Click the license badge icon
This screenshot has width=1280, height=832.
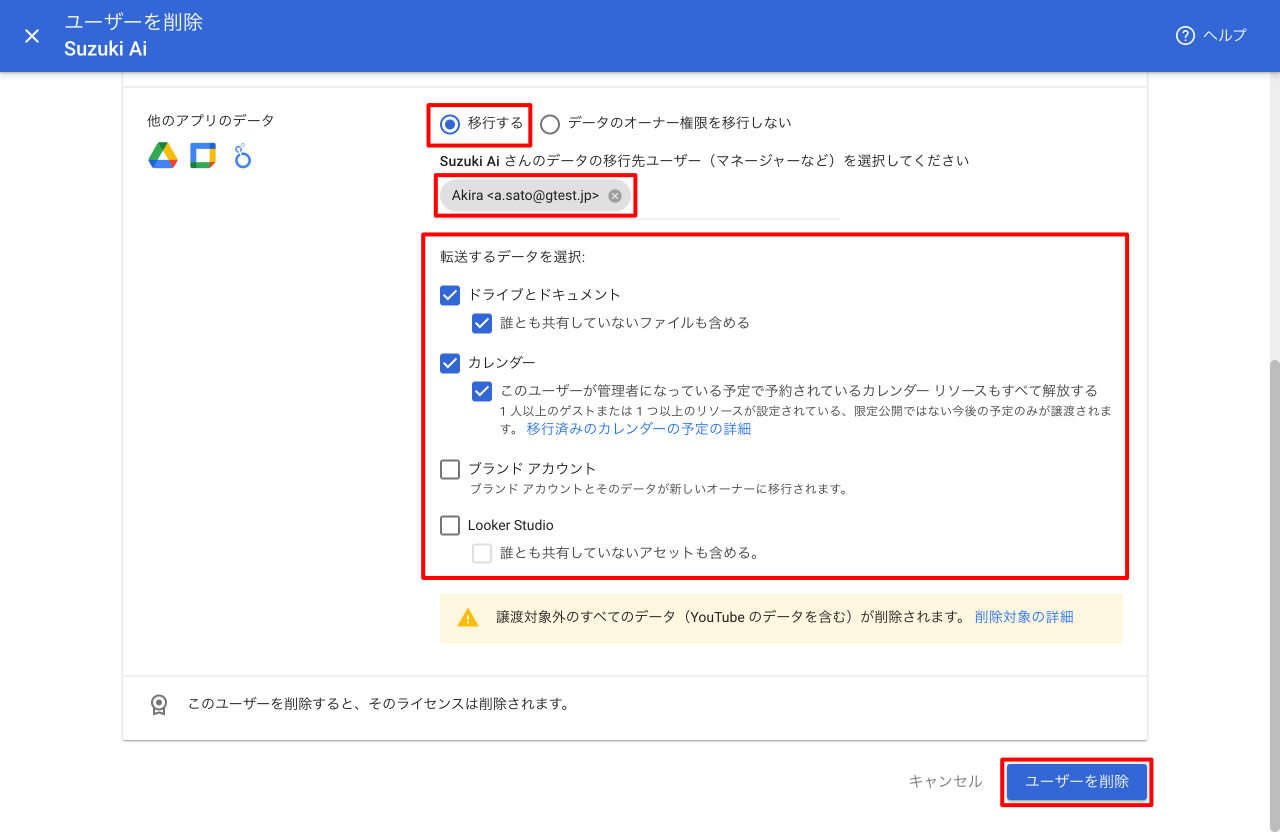coord(159,705)
